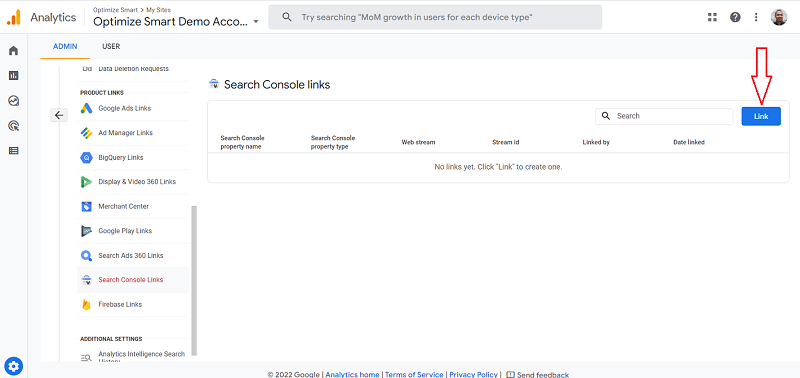
Task: Open the three-dot more options menu
Action: click(x=756, y=17)
